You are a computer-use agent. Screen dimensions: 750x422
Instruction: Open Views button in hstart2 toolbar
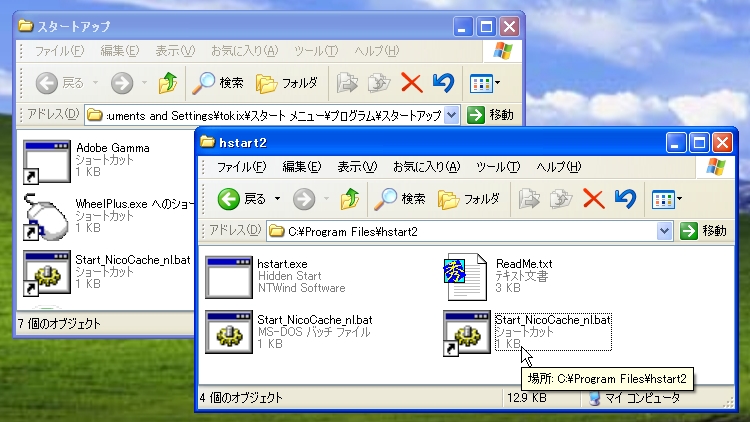point(667,199)
